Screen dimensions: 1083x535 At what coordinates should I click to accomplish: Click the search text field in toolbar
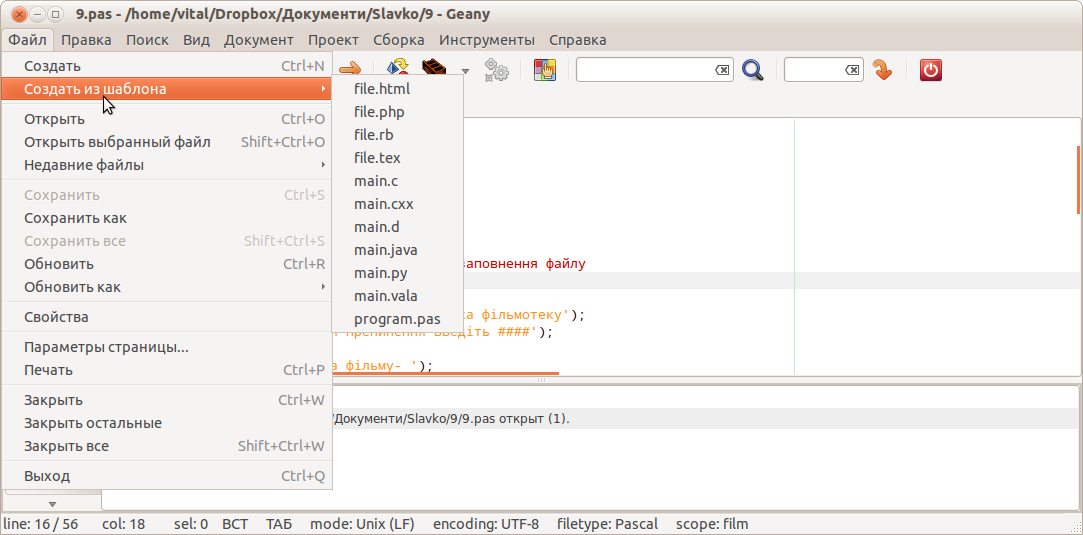(x=654, y=70)
